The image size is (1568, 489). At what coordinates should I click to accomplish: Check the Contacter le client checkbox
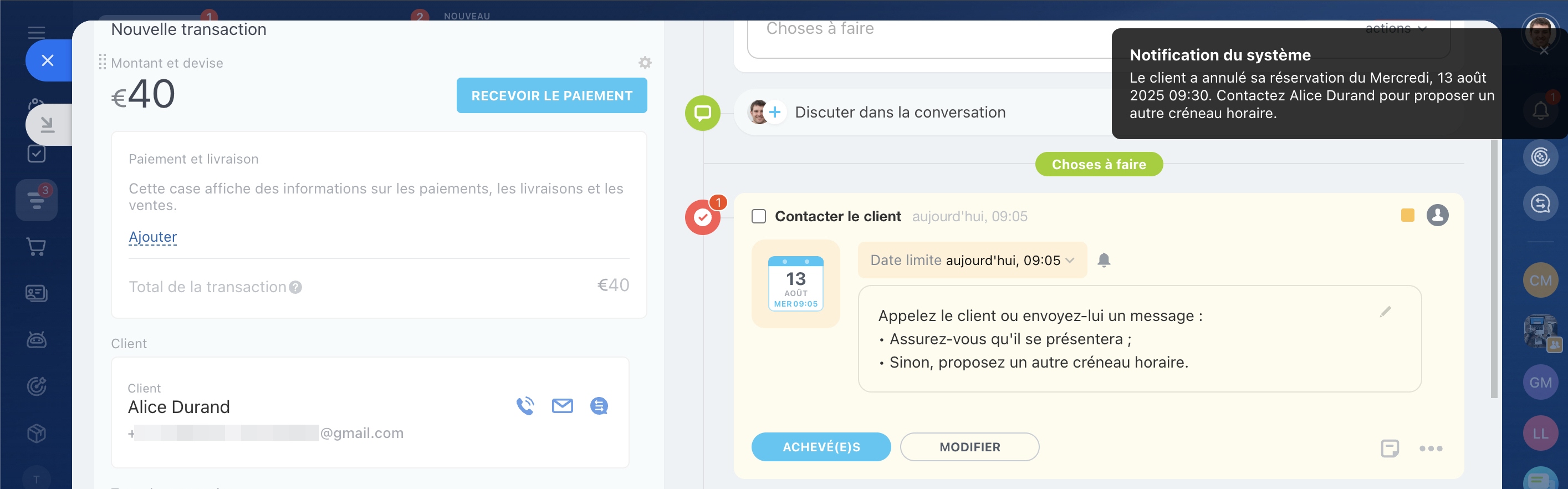758,216
